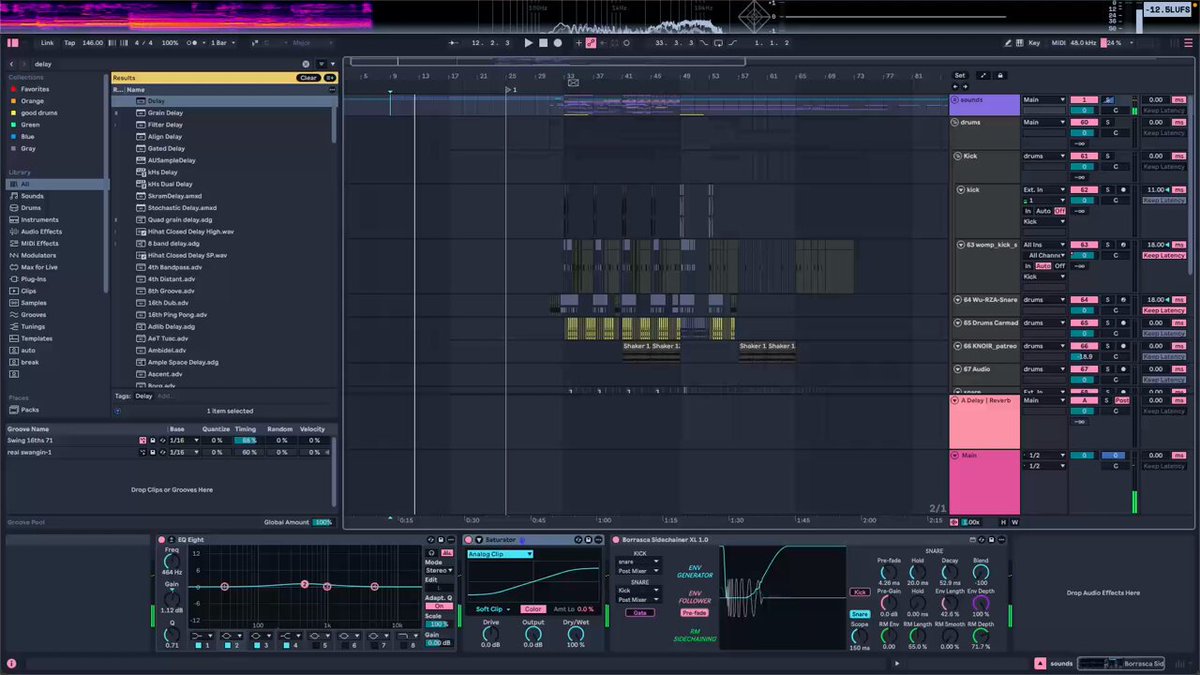1200x675 pixels.
Task: Click the Stop transport button
Action: click(543, 43)
